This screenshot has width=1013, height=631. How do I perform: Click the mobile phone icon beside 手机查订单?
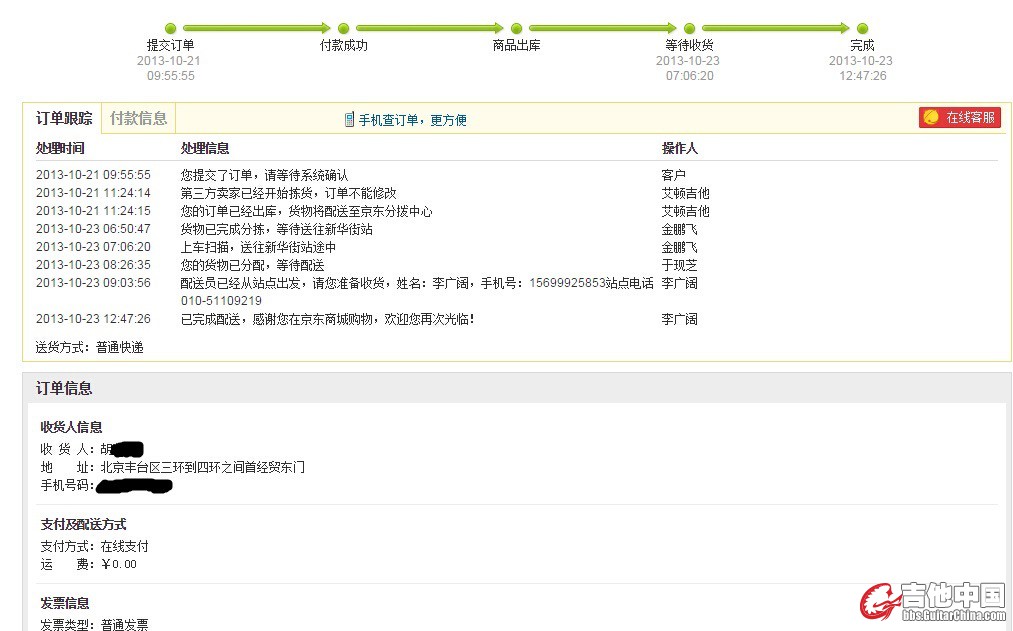click(x=349, y=120)
